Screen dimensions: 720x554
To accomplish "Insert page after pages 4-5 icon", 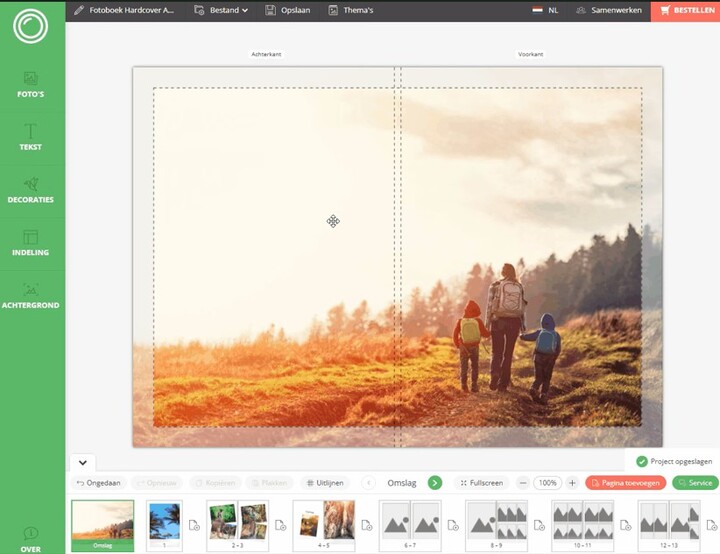I will click(367, 525).
